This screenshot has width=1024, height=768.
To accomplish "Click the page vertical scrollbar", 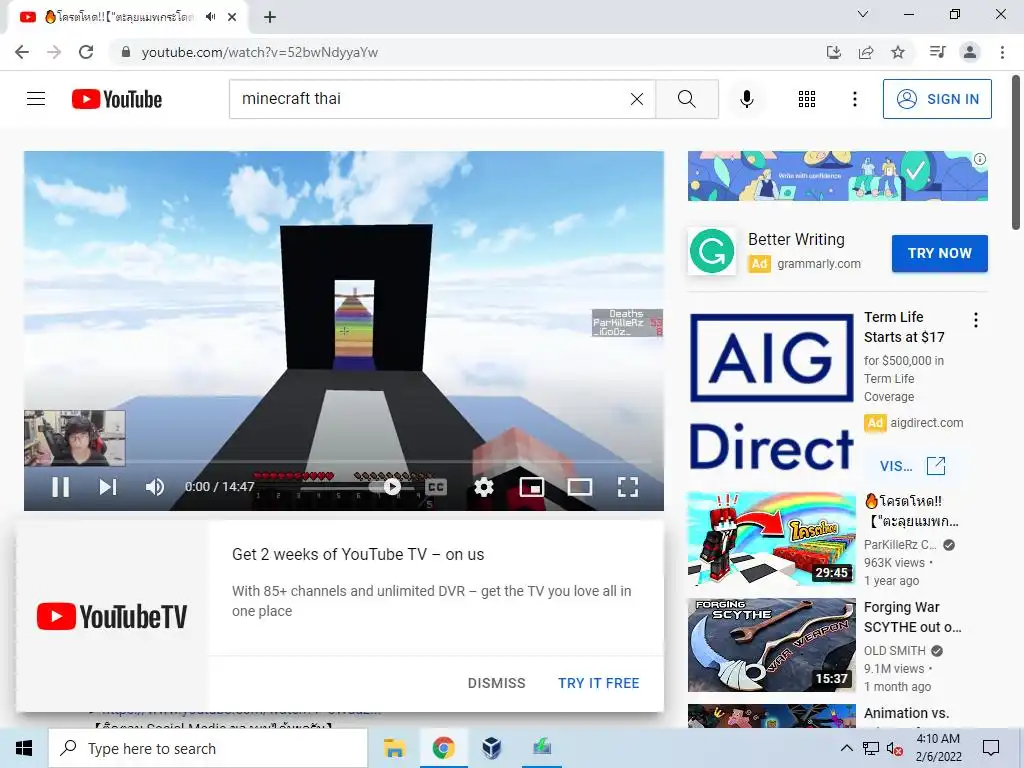I will [x=1016, y=153].
